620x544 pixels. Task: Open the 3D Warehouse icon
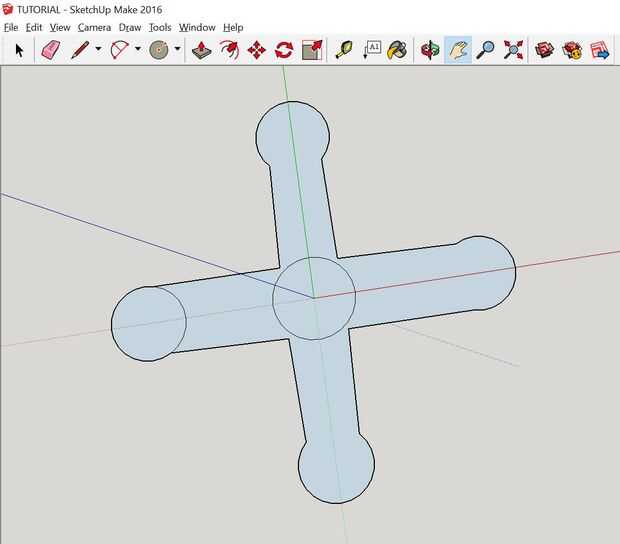click(544, 50)
